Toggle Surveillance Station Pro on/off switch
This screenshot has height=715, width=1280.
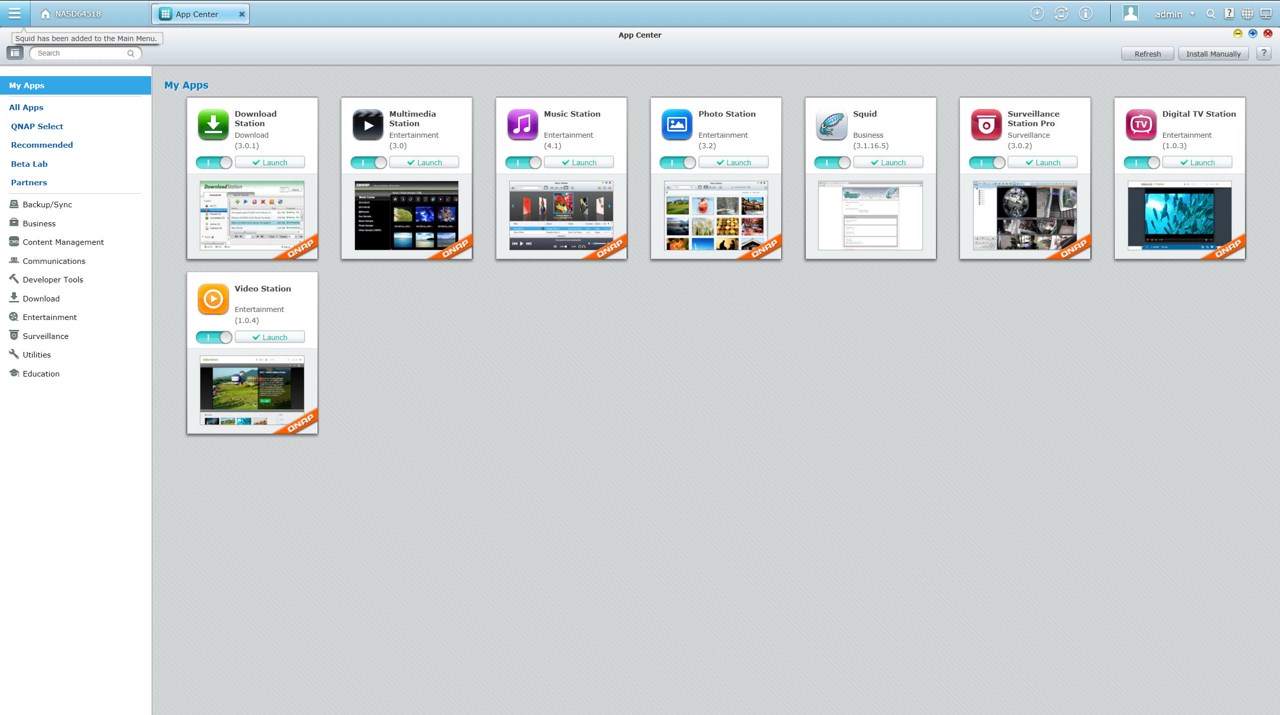[x=987, y=162]
